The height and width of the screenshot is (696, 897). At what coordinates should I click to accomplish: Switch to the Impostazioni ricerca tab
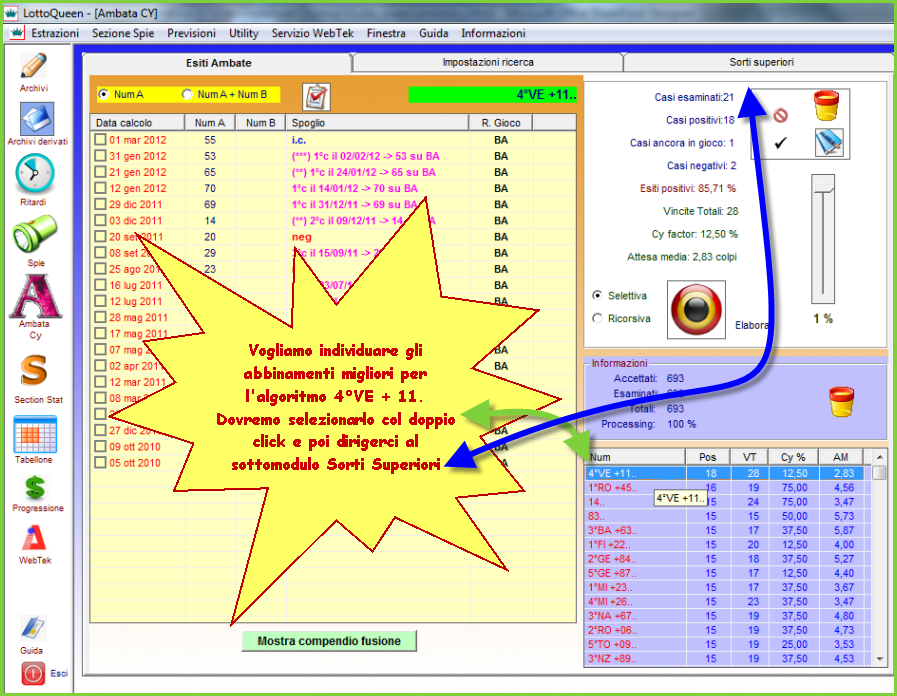488,62
